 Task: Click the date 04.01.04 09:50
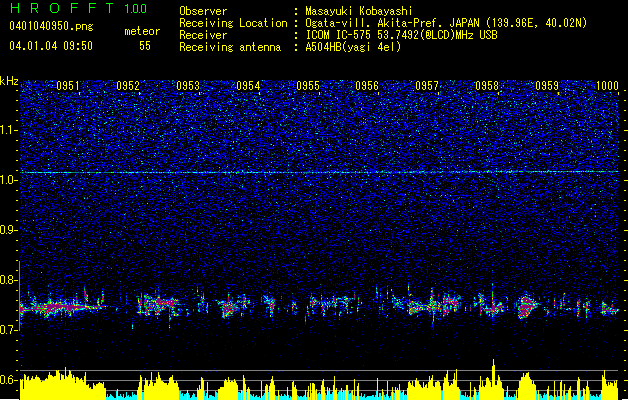51,46
